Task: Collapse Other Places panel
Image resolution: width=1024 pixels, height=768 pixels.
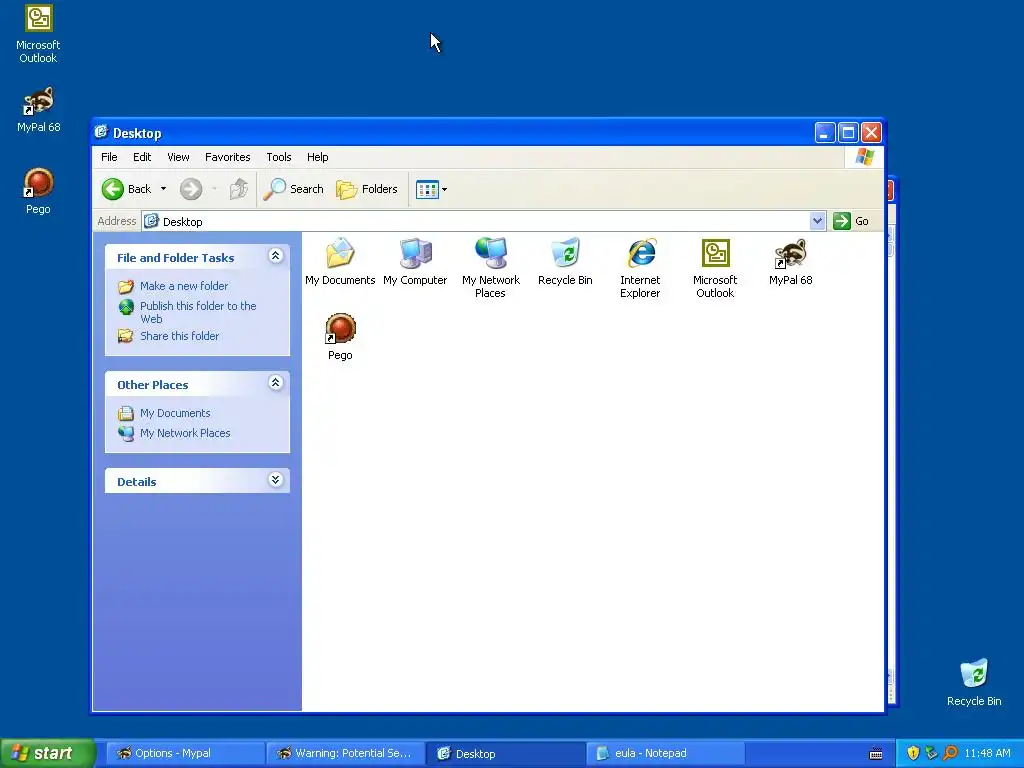Action: point(276,383)
